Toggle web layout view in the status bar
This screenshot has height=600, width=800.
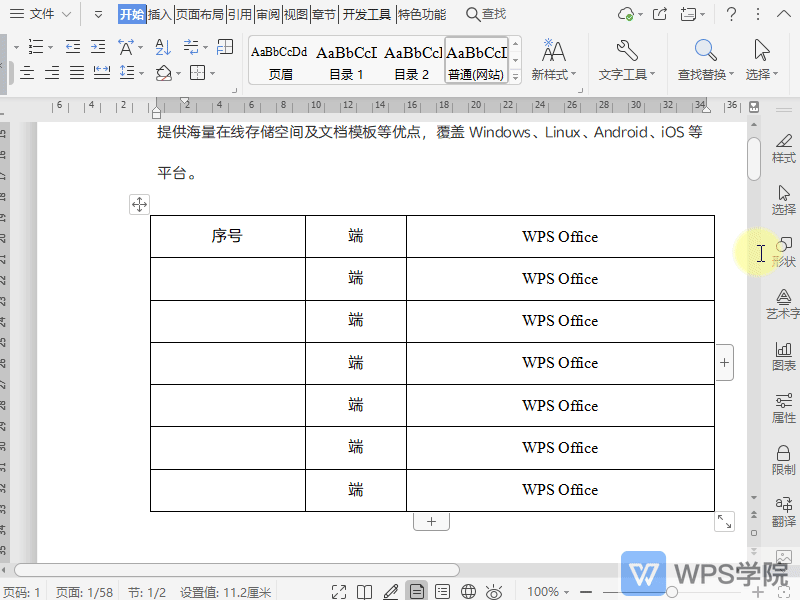pos(469,591)
